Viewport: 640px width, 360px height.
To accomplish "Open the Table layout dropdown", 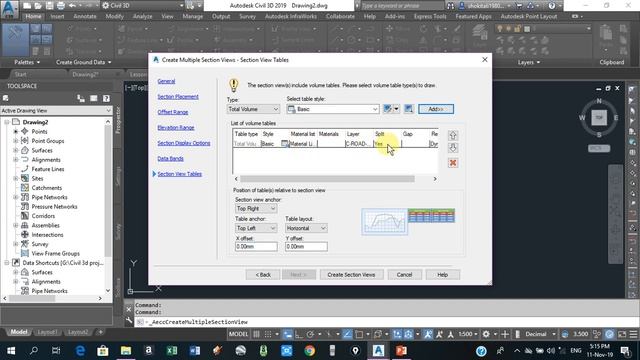I will 306,228.
